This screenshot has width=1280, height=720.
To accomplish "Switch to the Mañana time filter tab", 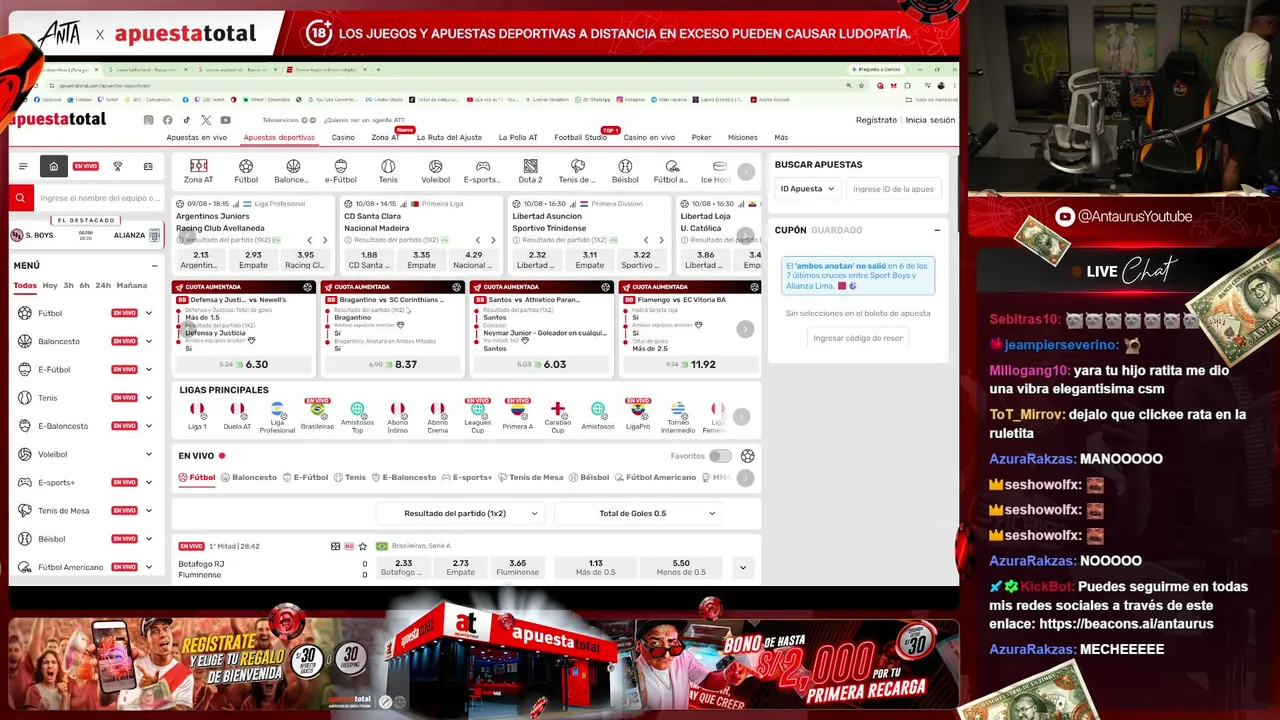I will tap(131, 285).
